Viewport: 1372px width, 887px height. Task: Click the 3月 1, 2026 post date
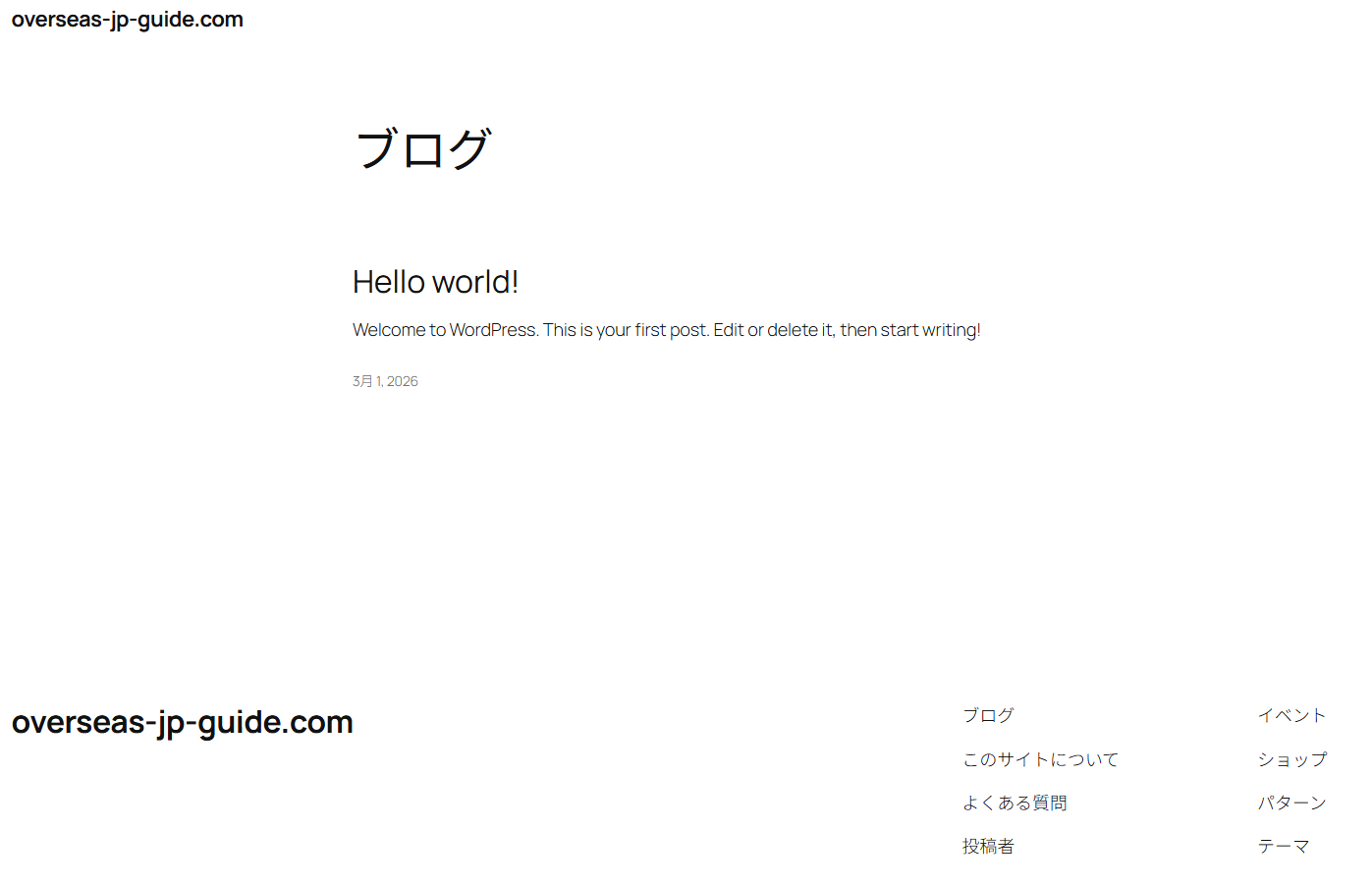[385, 381]
